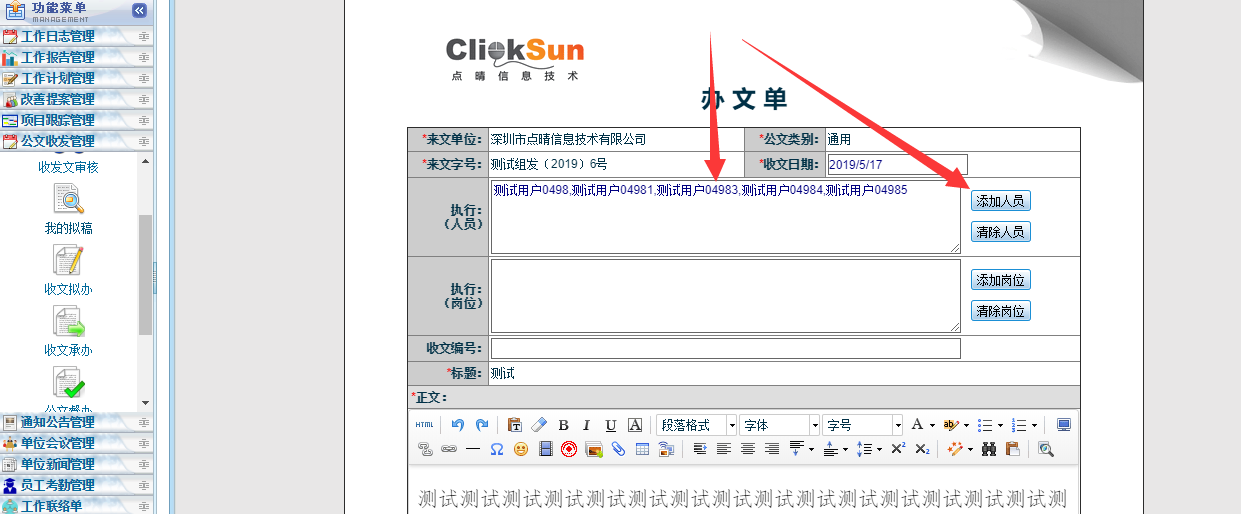Viewport: 1241px width, 514px height.
Task: Open 我的拟稿 magnifier document icon
Action: click(x=69, y=200)
